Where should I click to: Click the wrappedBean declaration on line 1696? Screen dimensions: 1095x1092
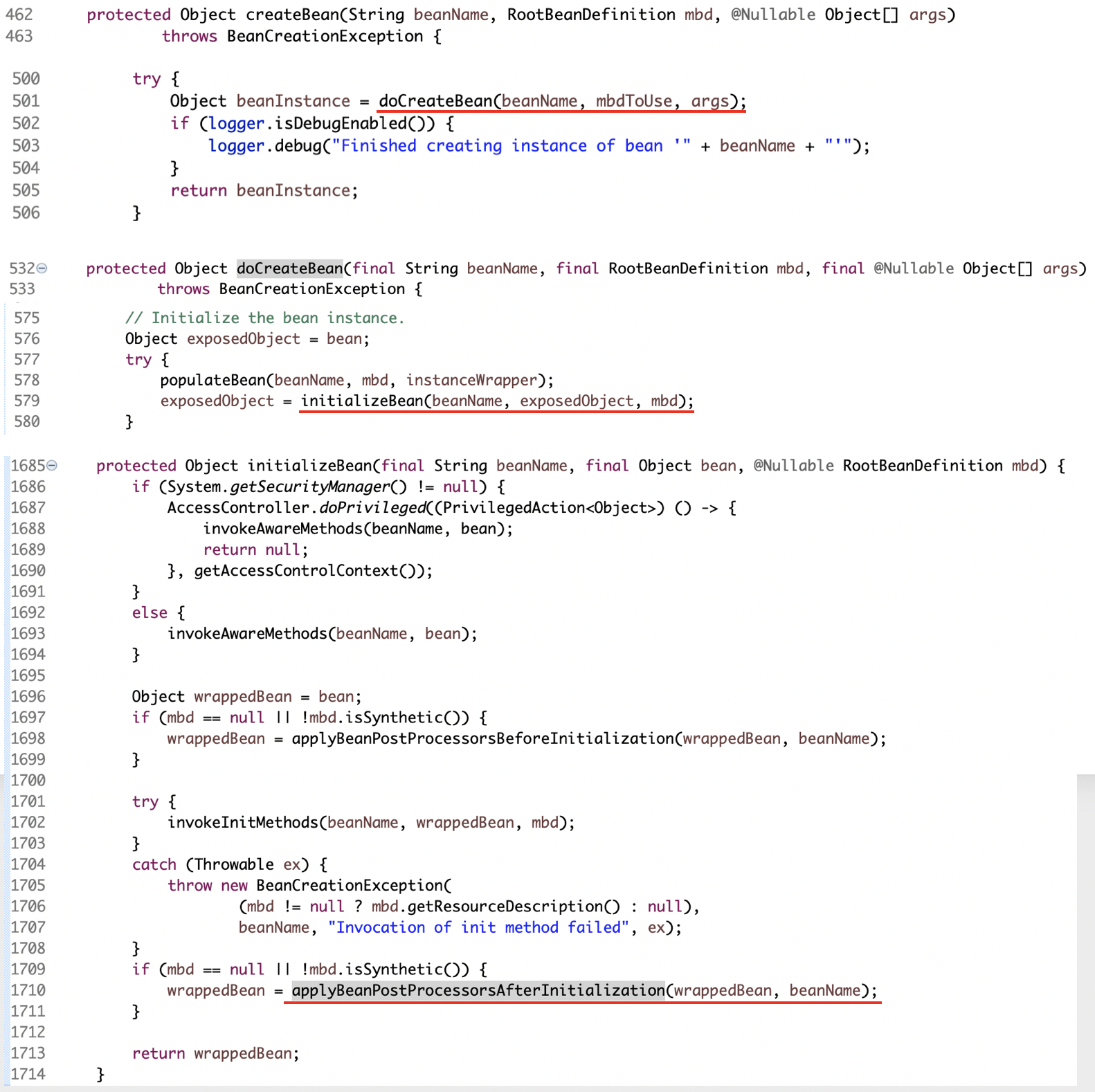pyautogui.click(x=243, y=697)
